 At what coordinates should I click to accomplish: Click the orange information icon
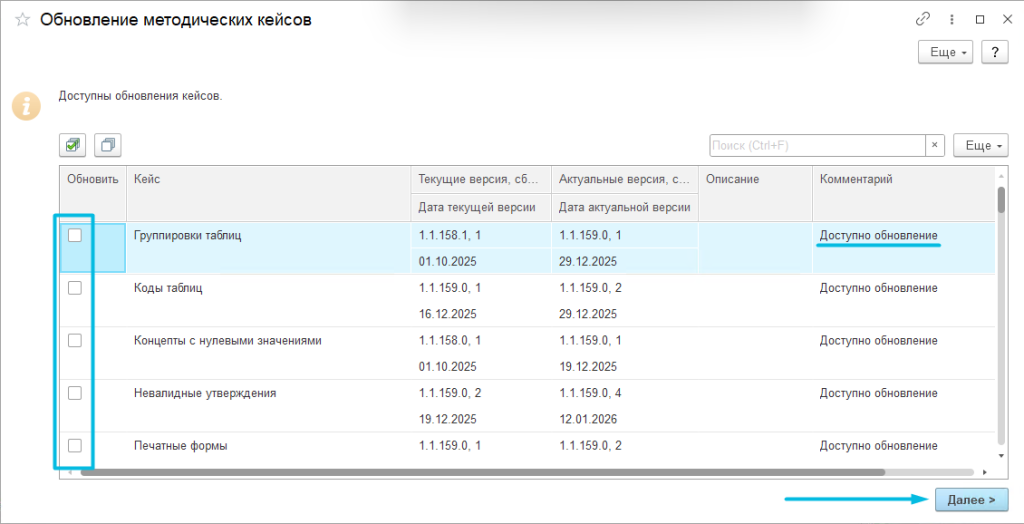point(26,105)
